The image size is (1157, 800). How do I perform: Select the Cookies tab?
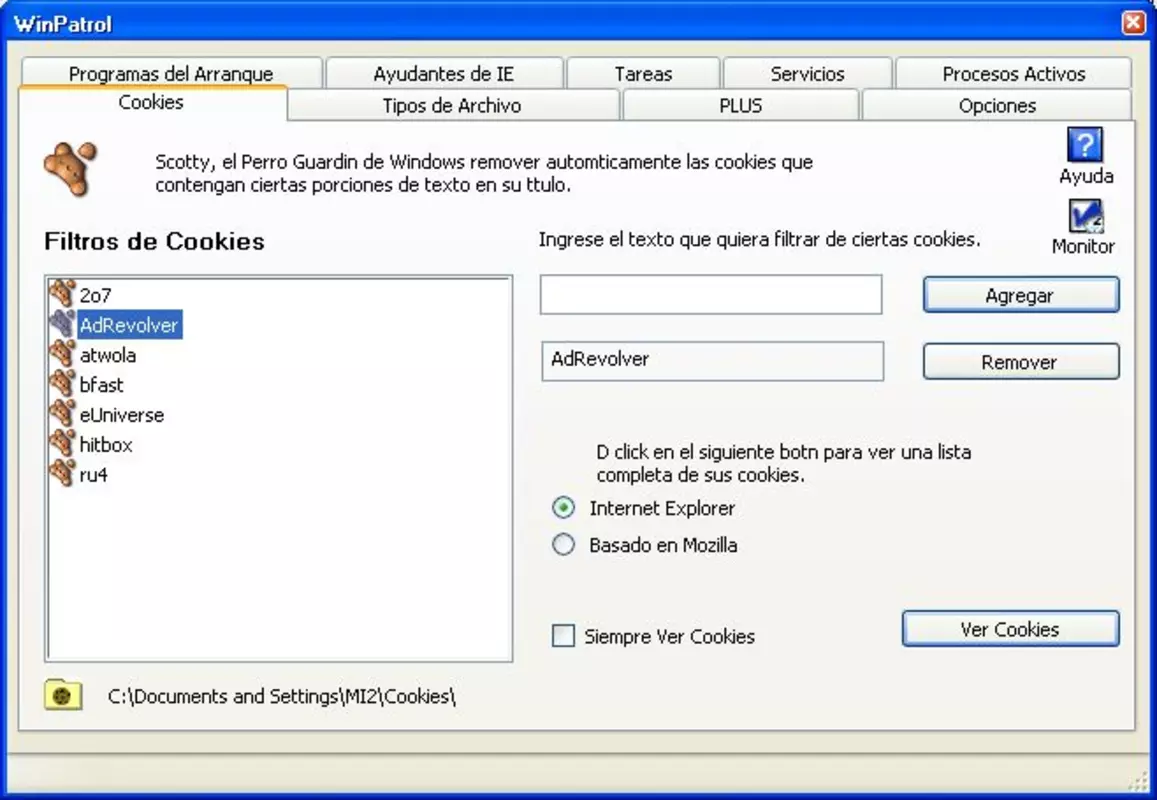click(151, 102)
